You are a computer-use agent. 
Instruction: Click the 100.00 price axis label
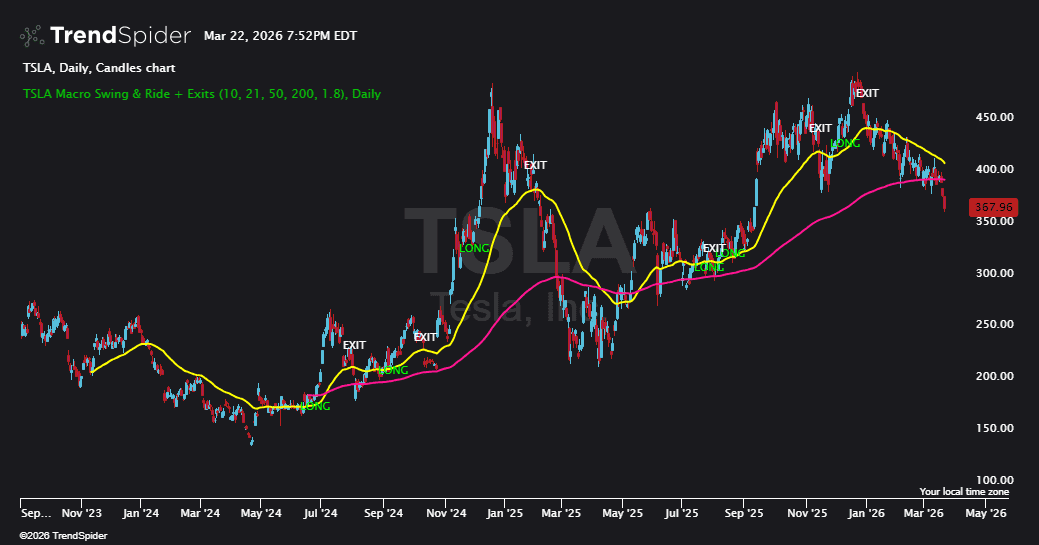[x=994, y=479]
